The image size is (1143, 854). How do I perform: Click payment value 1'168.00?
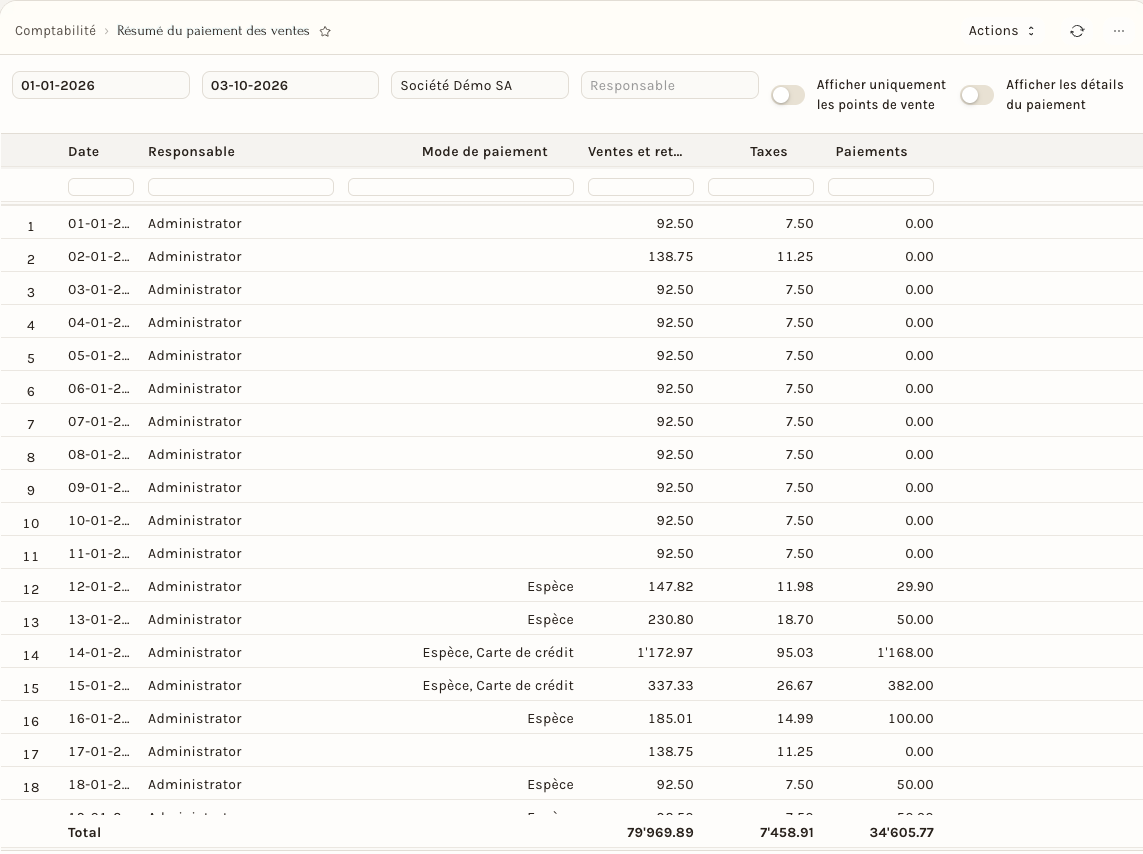tap(905, 652)
